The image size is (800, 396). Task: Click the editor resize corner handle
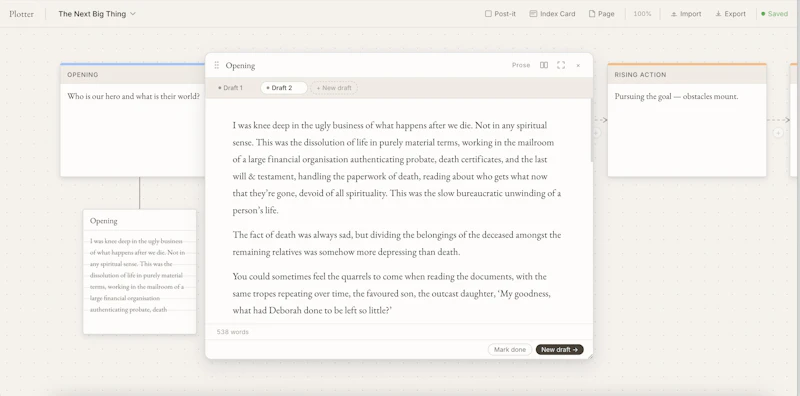click(x=590, y=356)
